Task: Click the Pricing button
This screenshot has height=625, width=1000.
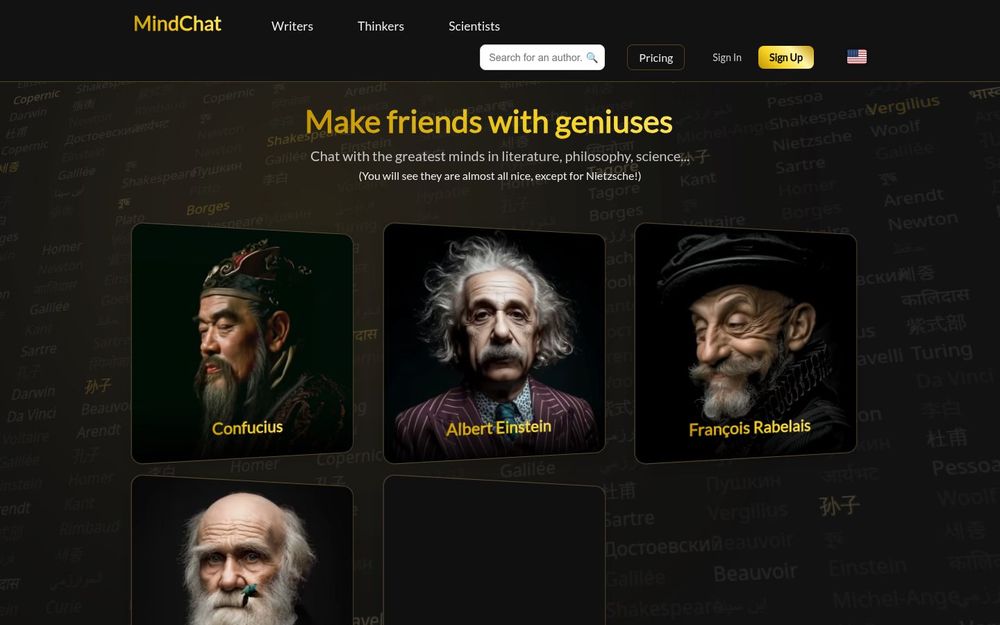Action: pyautogui.click(x=656, y=57)
